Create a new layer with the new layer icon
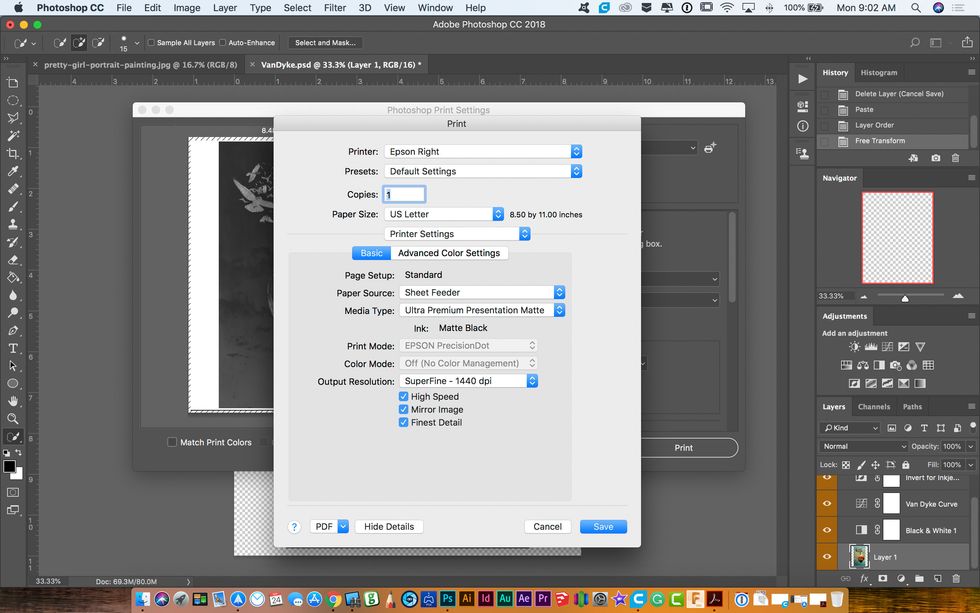The image size is (980, 613). tap(938, 579)
